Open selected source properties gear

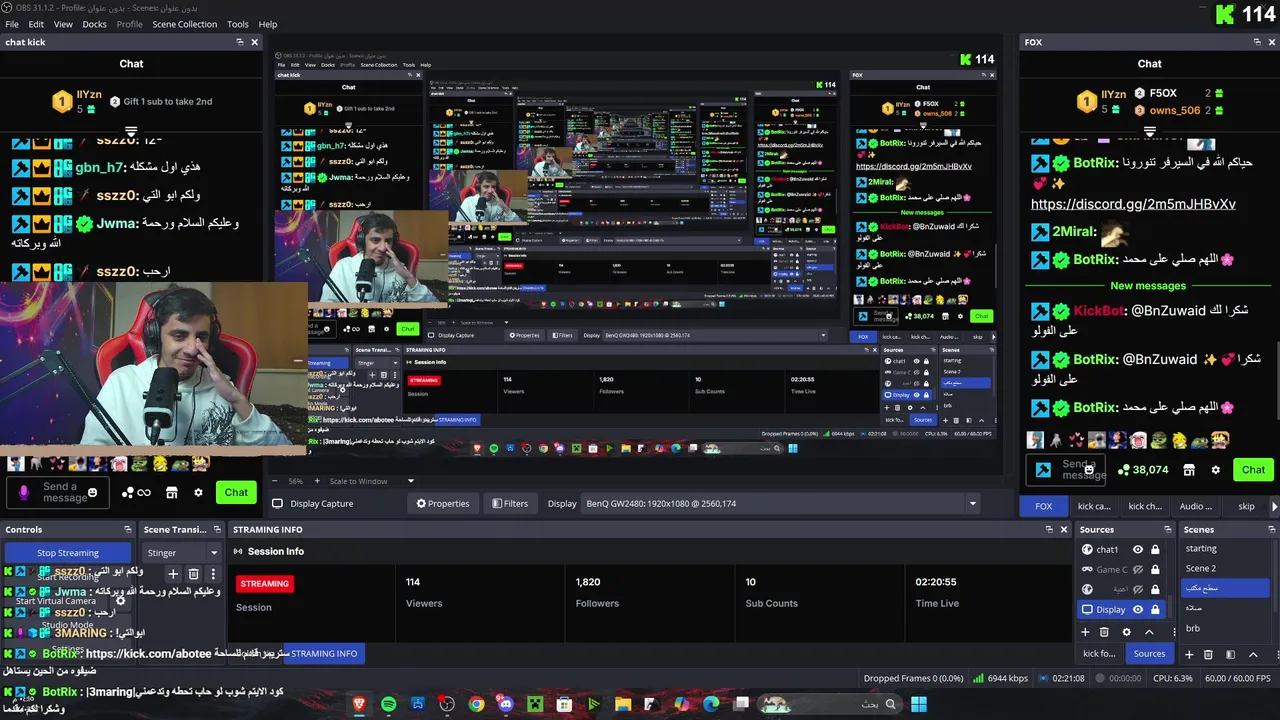1127,632
